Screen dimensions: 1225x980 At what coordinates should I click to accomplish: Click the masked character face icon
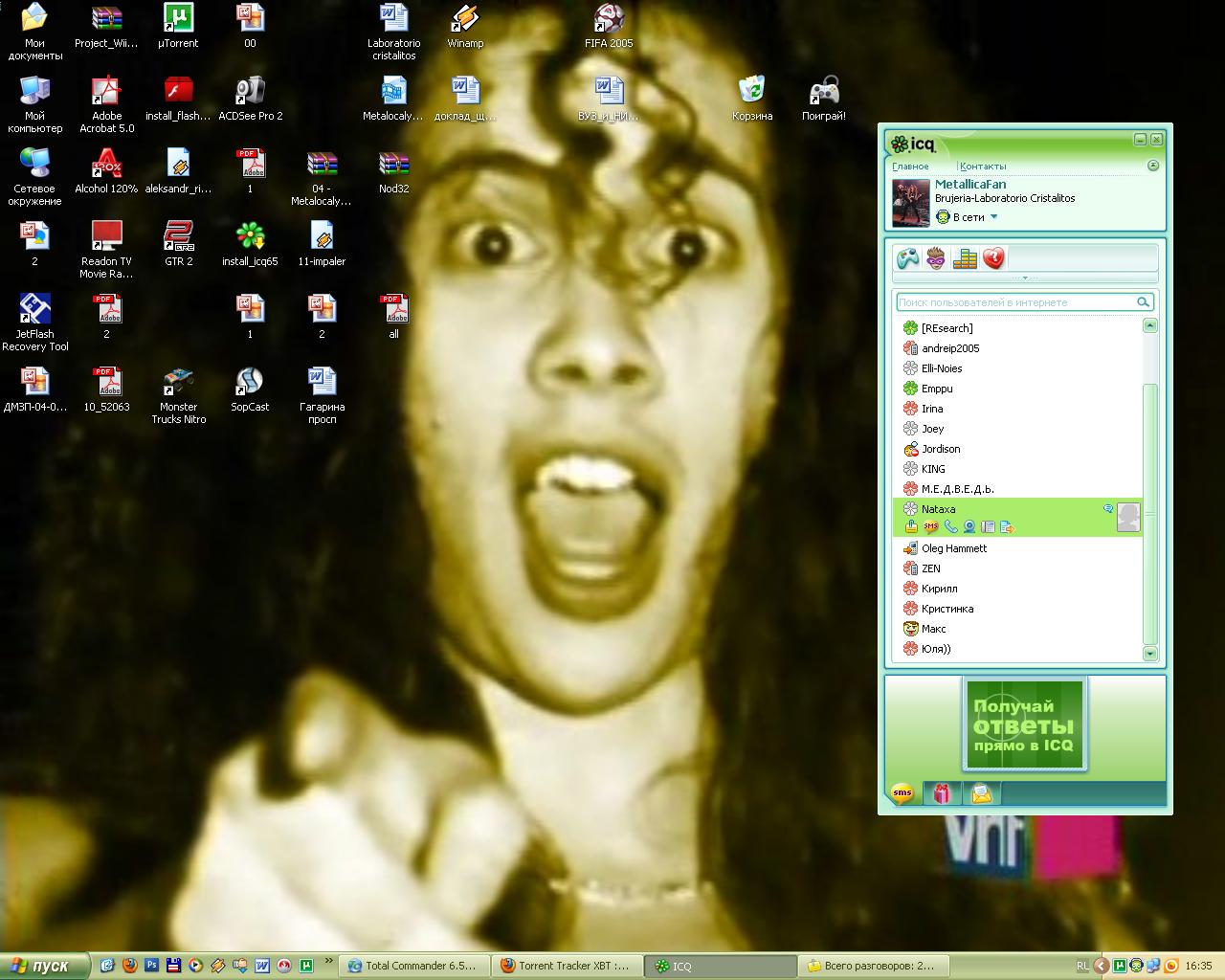click(x=936, y=258)
